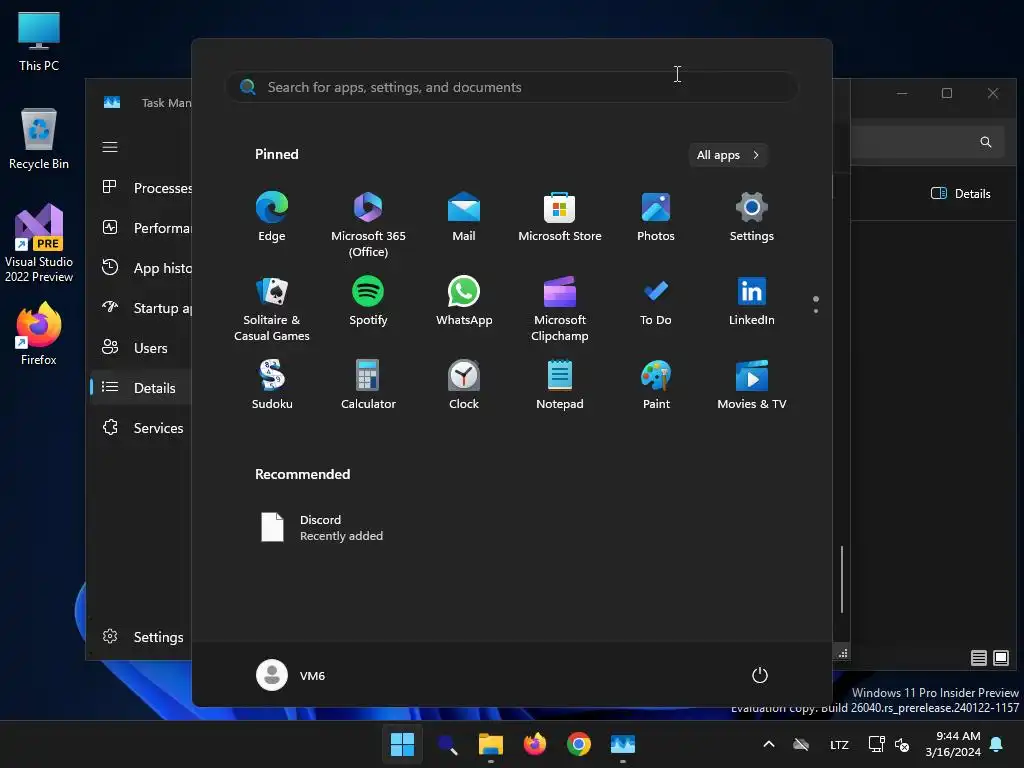The height and width of the screenshot is (768, 1024).
Task: Open Task Manager Settings at sidebar bottom
Action: tap(141, 637)
